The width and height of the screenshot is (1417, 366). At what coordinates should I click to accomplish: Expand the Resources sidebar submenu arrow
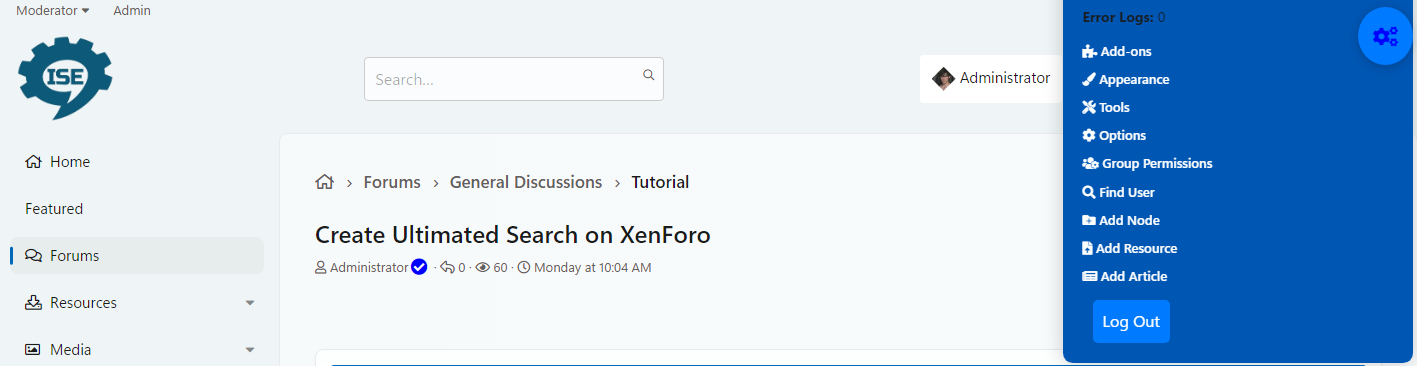[x=250, y=303]
